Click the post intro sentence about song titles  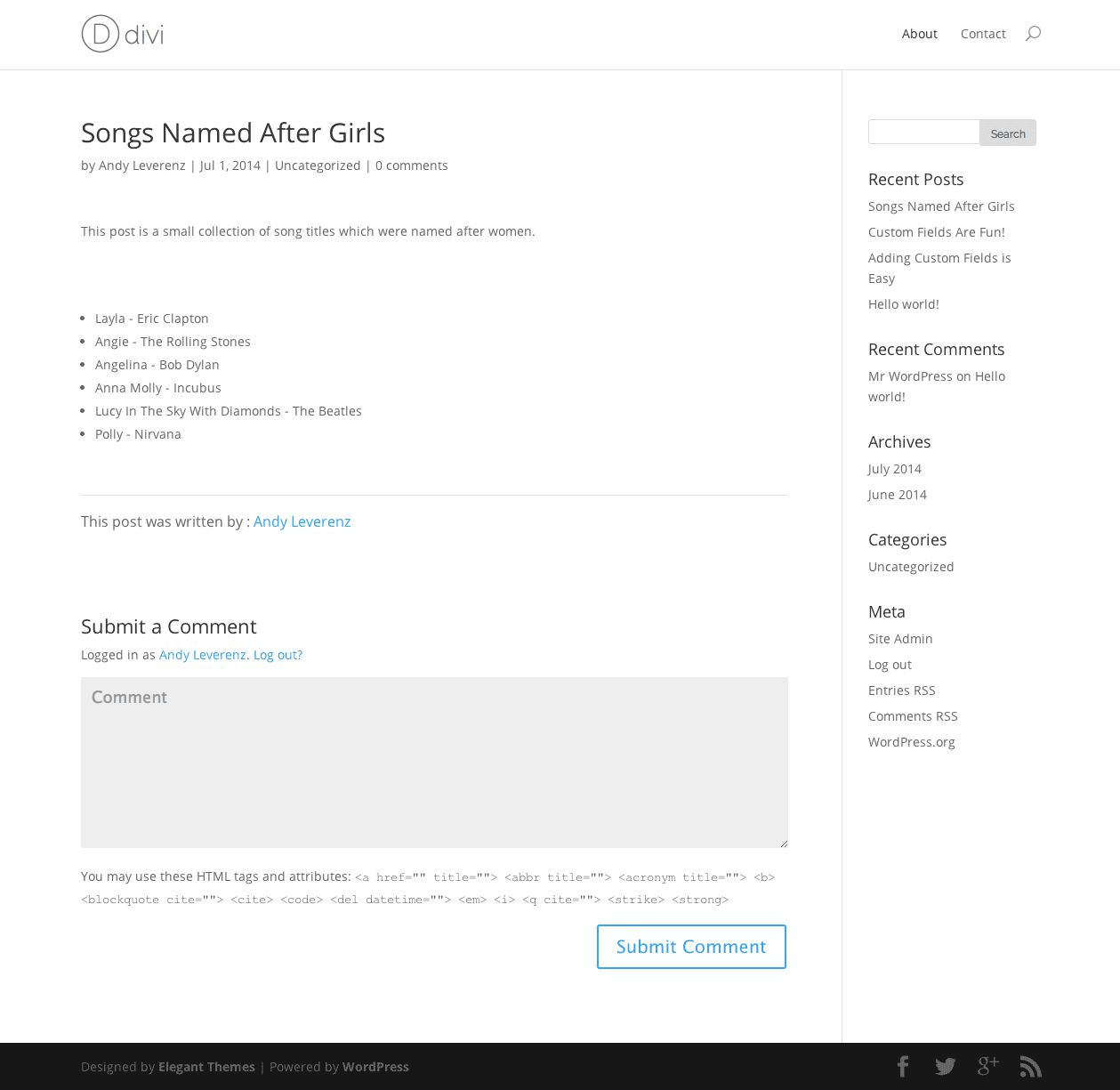point(308,231)
